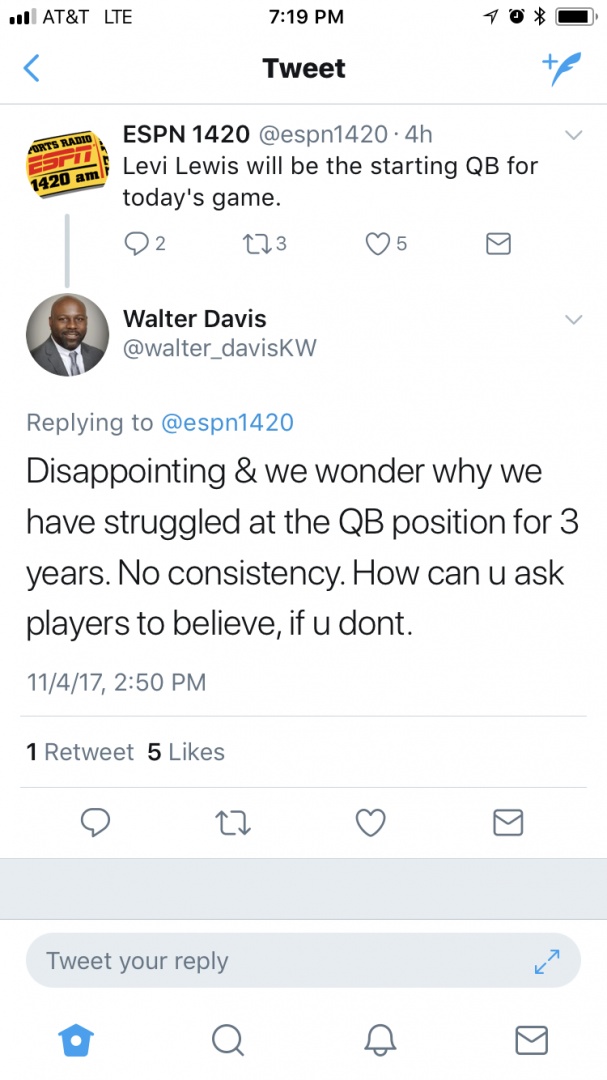Like Walter Davis's tweet with heart
Image resolution: width=607 pixels, height=1080 pixels.
[x=370, y=822]
